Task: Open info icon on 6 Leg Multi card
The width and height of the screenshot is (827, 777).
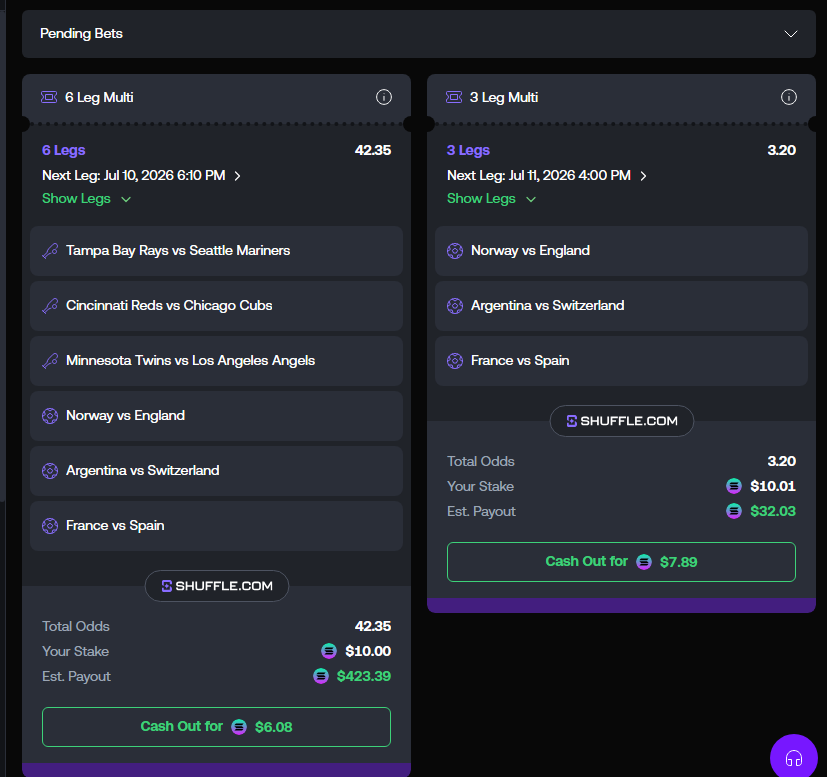Action: coord(383,97)
